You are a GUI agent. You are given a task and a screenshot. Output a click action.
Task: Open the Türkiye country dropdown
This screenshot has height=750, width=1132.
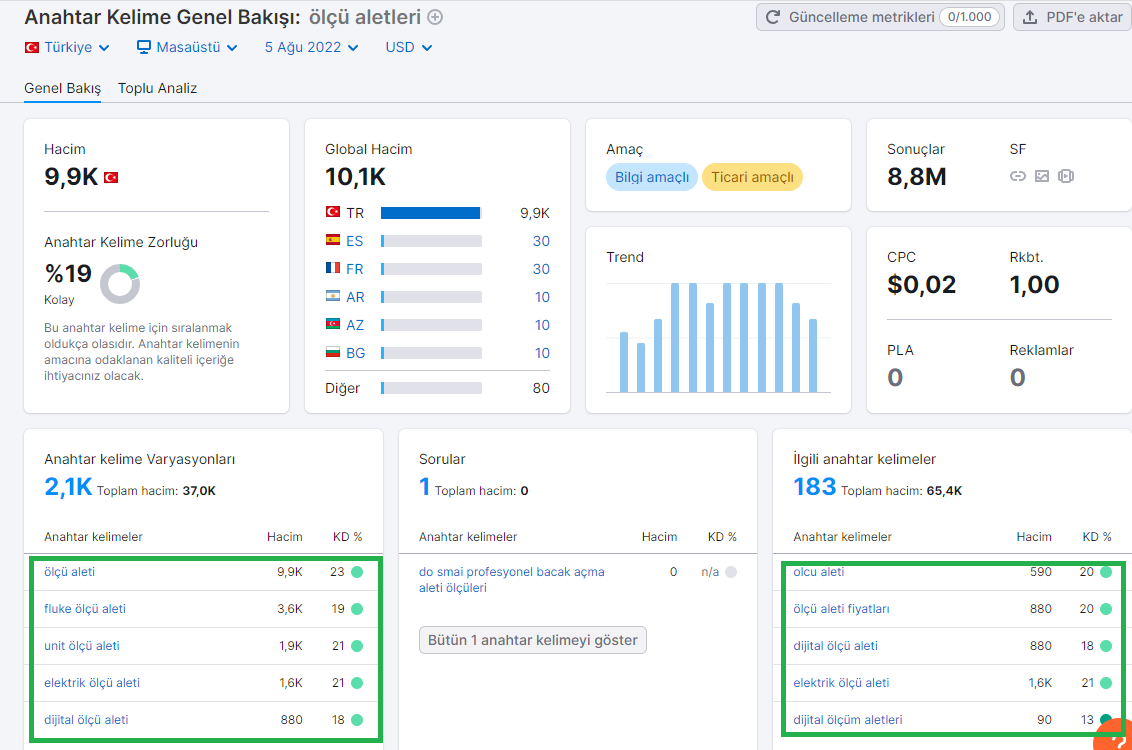pyautogui.click(x=67, y=48)
